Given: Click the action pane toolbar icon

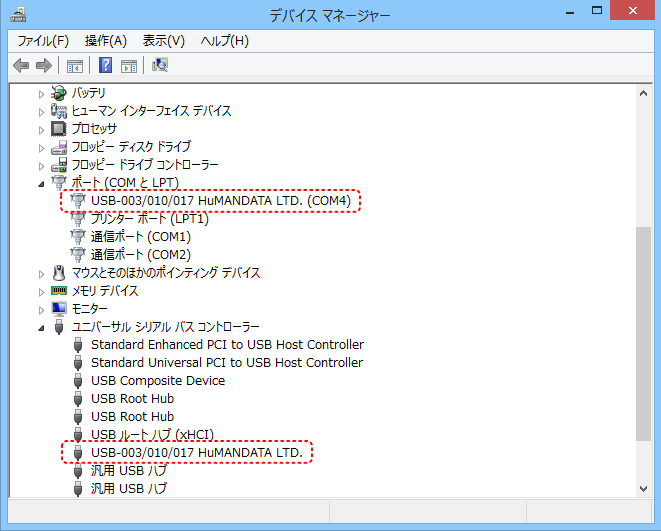Looking at the screenshot, I should [129, 66].
